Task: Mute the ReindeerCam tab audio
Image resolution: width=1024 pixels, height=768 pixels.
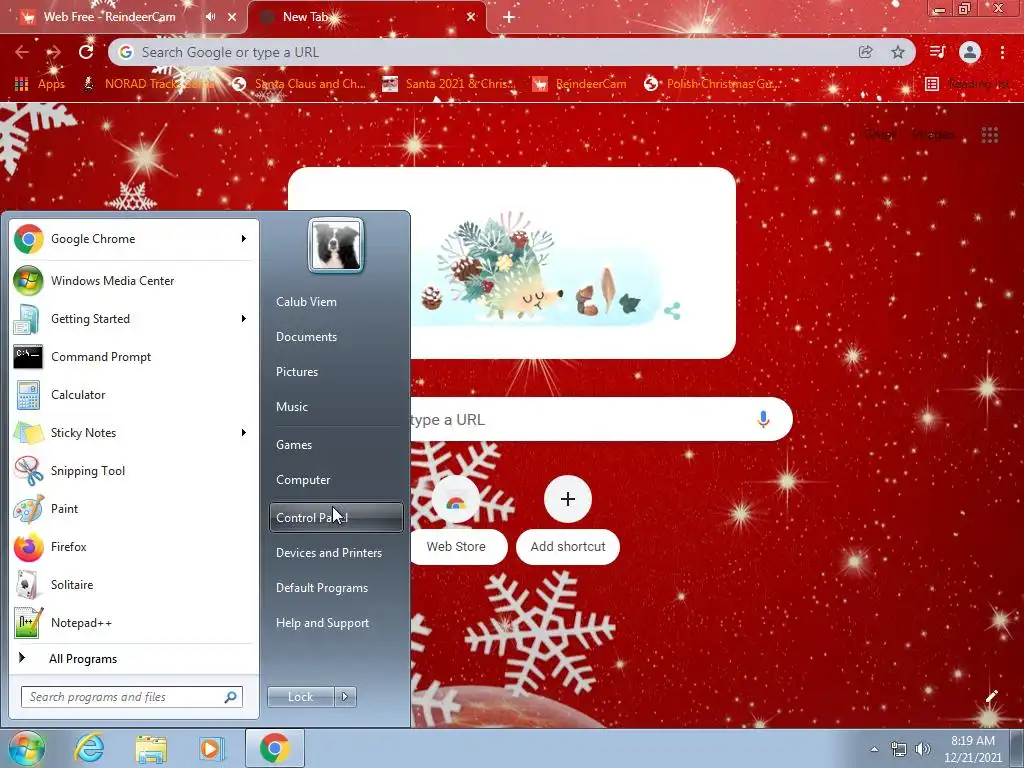Action: pos(210,17)
